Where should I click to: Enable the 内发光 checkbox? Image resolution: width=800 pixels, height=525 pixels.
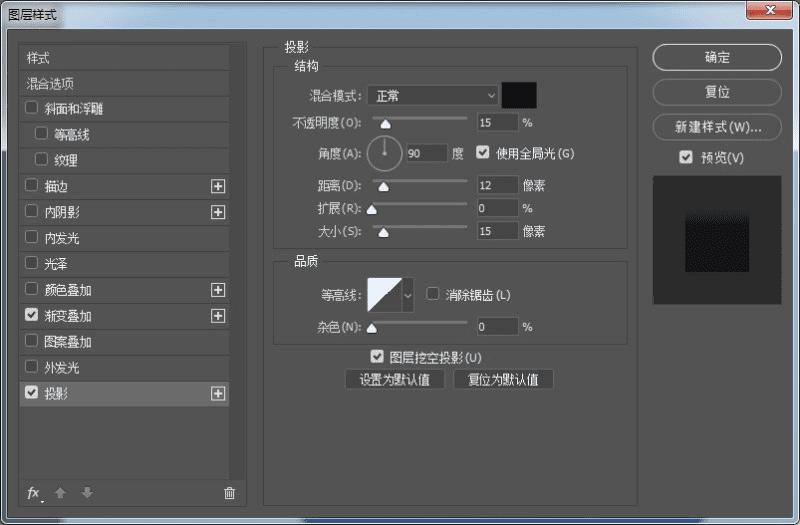click(31, 237)
